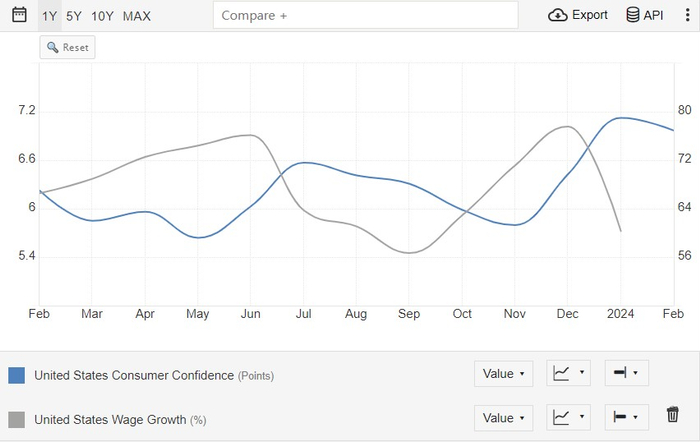This screenshot has height=442, width=700.
Task: Delete the Wage Growth series
Action: pos(673,414)
